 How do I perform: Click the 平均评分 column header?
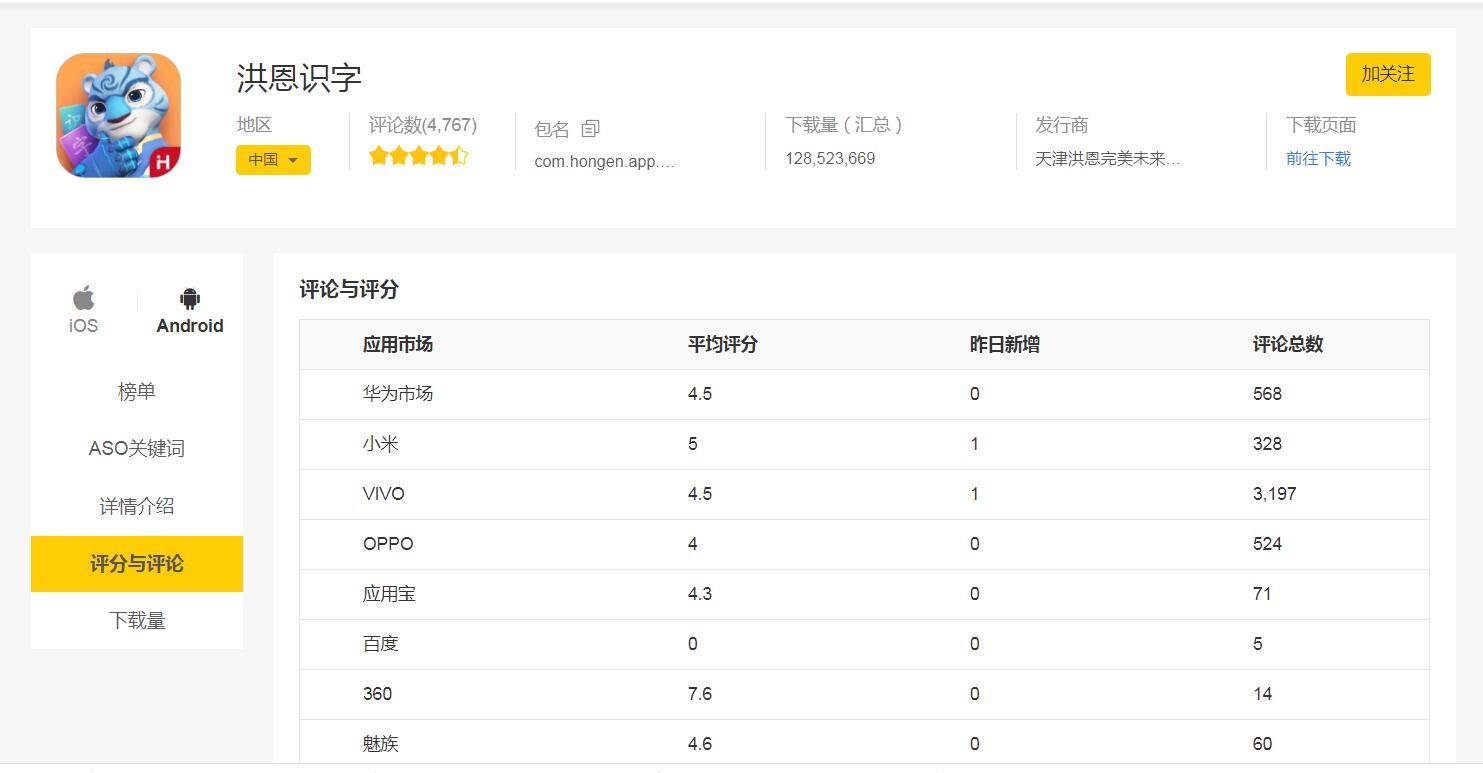(723, 344)
